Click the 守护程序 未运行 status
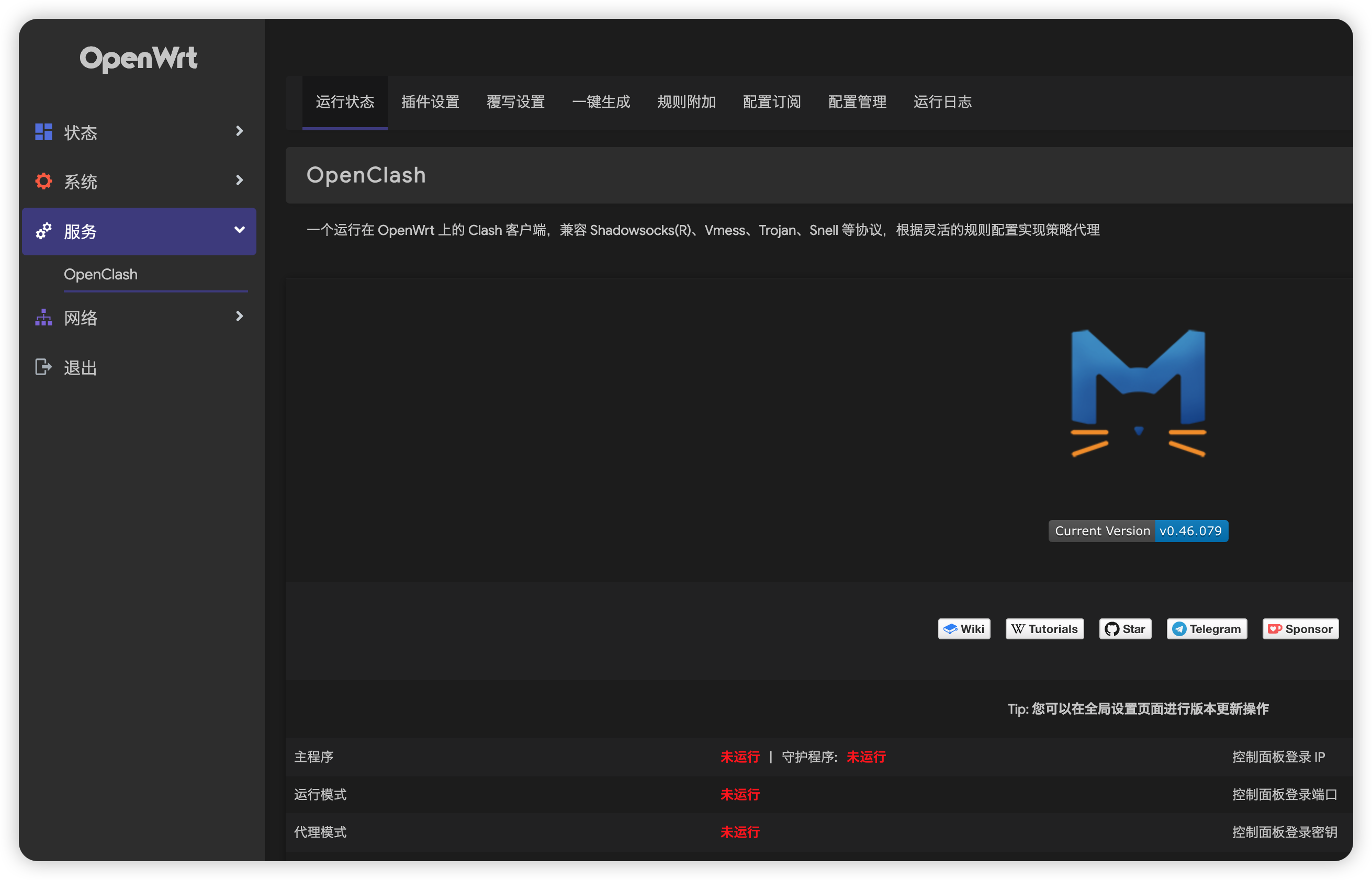 point(865,757)
